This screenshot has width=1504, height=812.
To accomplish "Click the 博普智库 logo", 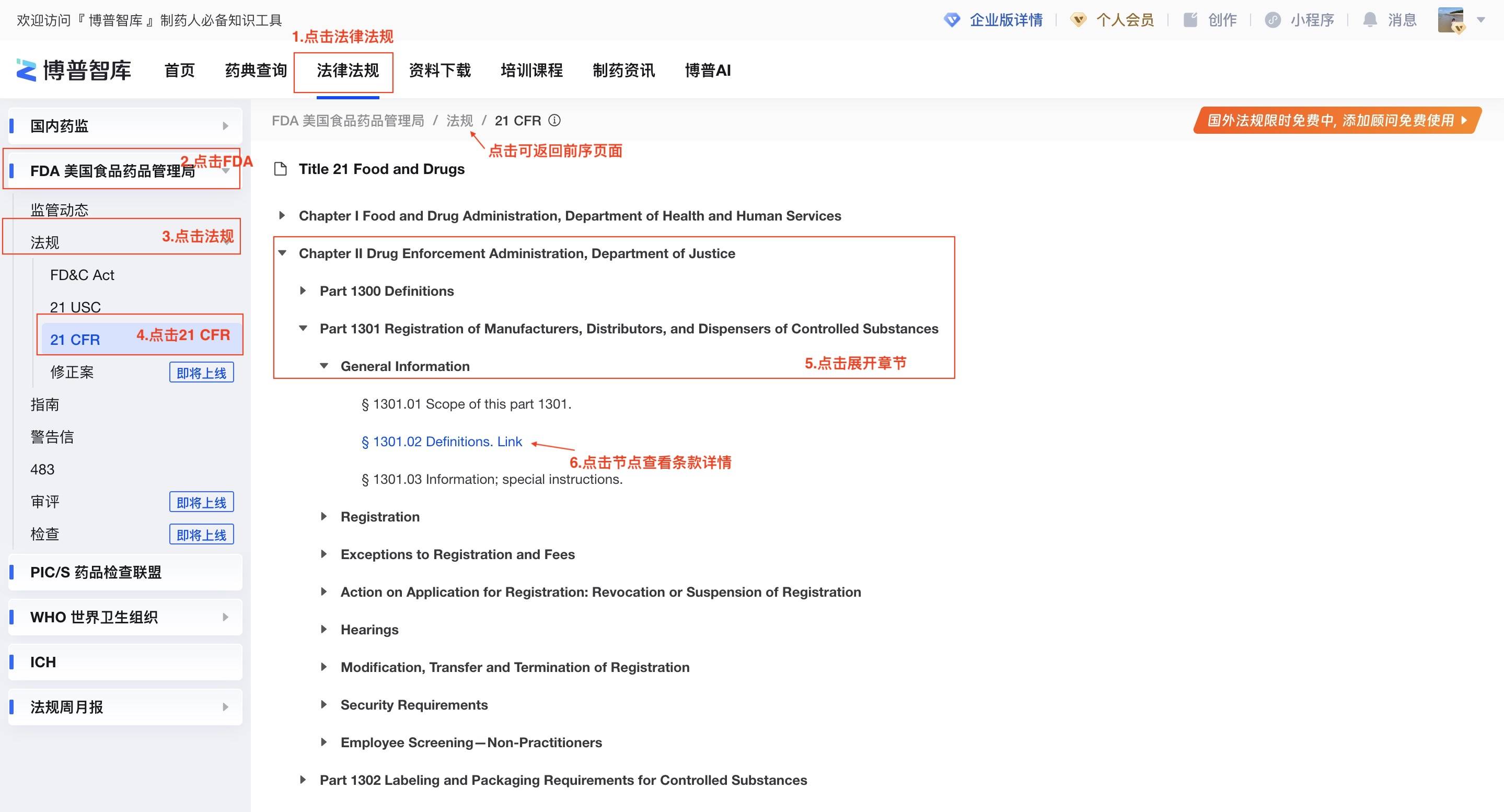I will click(74, 70).
